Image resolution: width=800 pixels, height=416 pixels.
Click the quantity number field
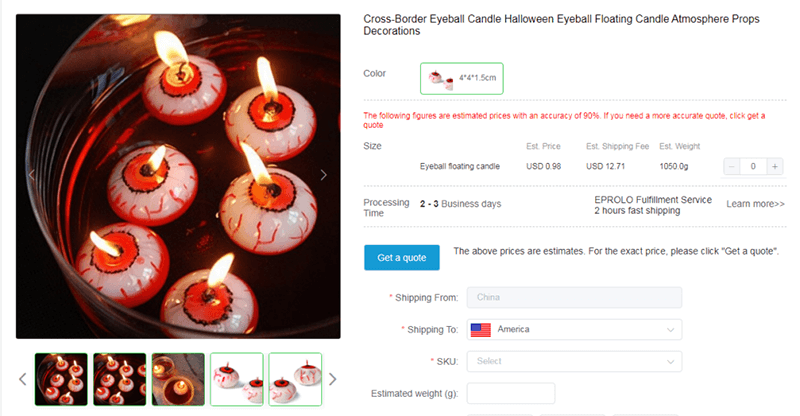pyautogui.click(x=753, y=166)
